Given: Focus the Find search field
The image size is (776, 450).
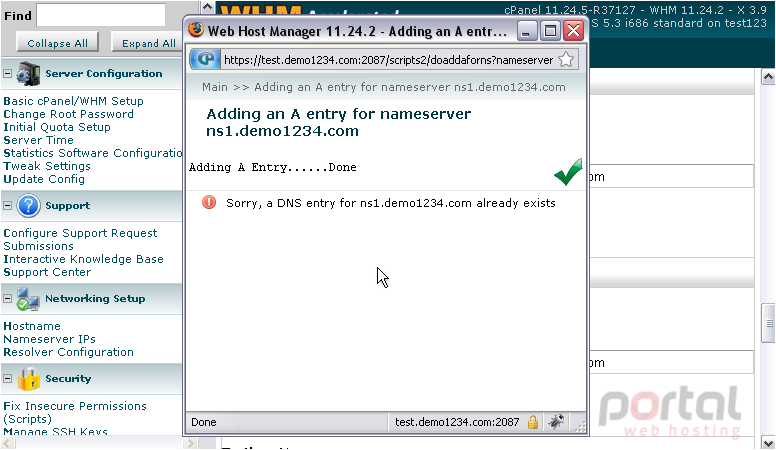Looking at the screenshot, I should pos(101,15).
